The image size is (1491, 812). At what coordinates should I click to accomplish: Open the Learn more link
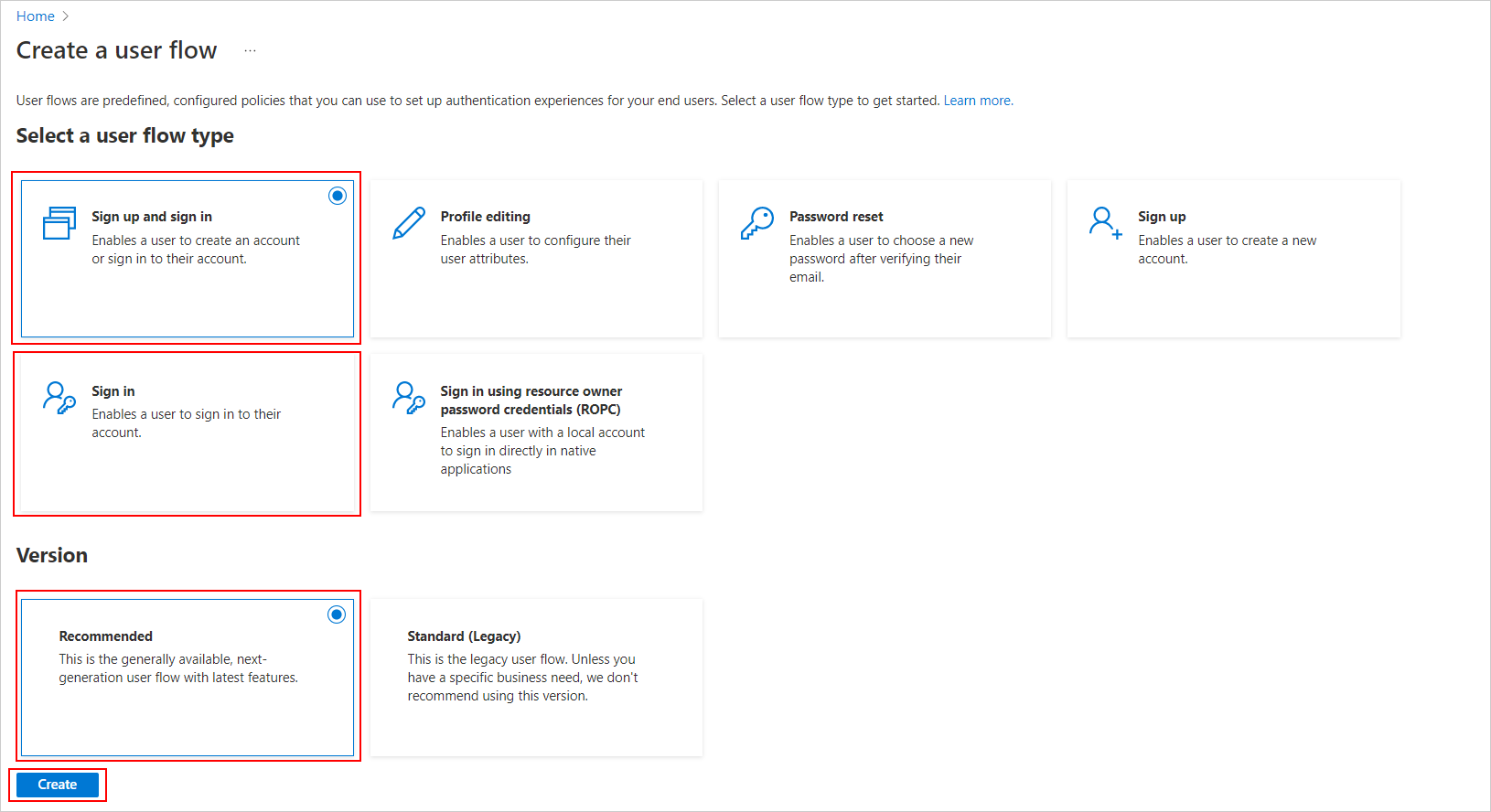tap(977, 100)
